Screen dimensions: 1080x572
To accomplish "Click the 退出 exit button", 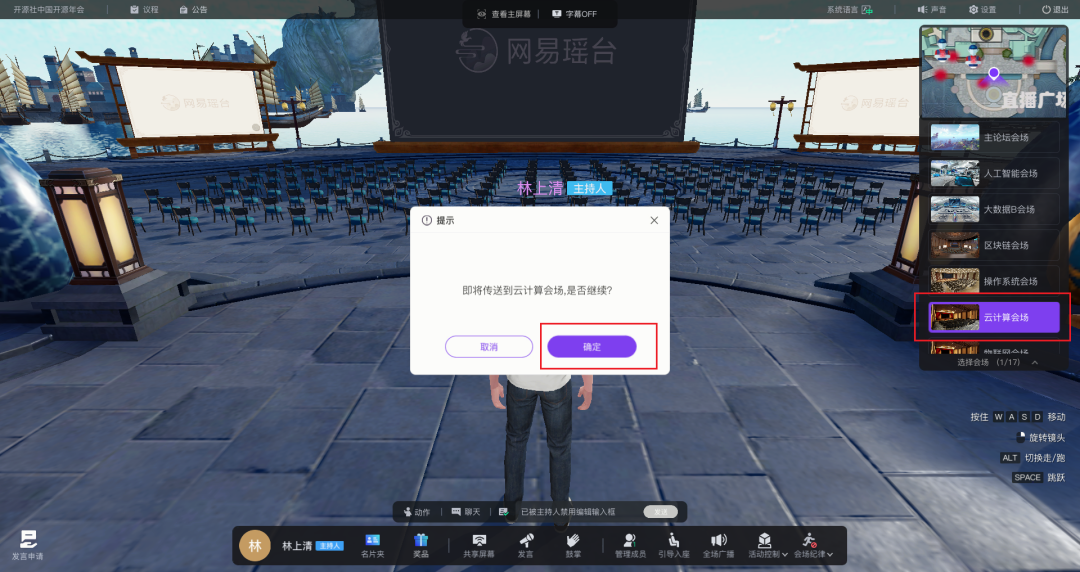I will (x=1055, y=10).
